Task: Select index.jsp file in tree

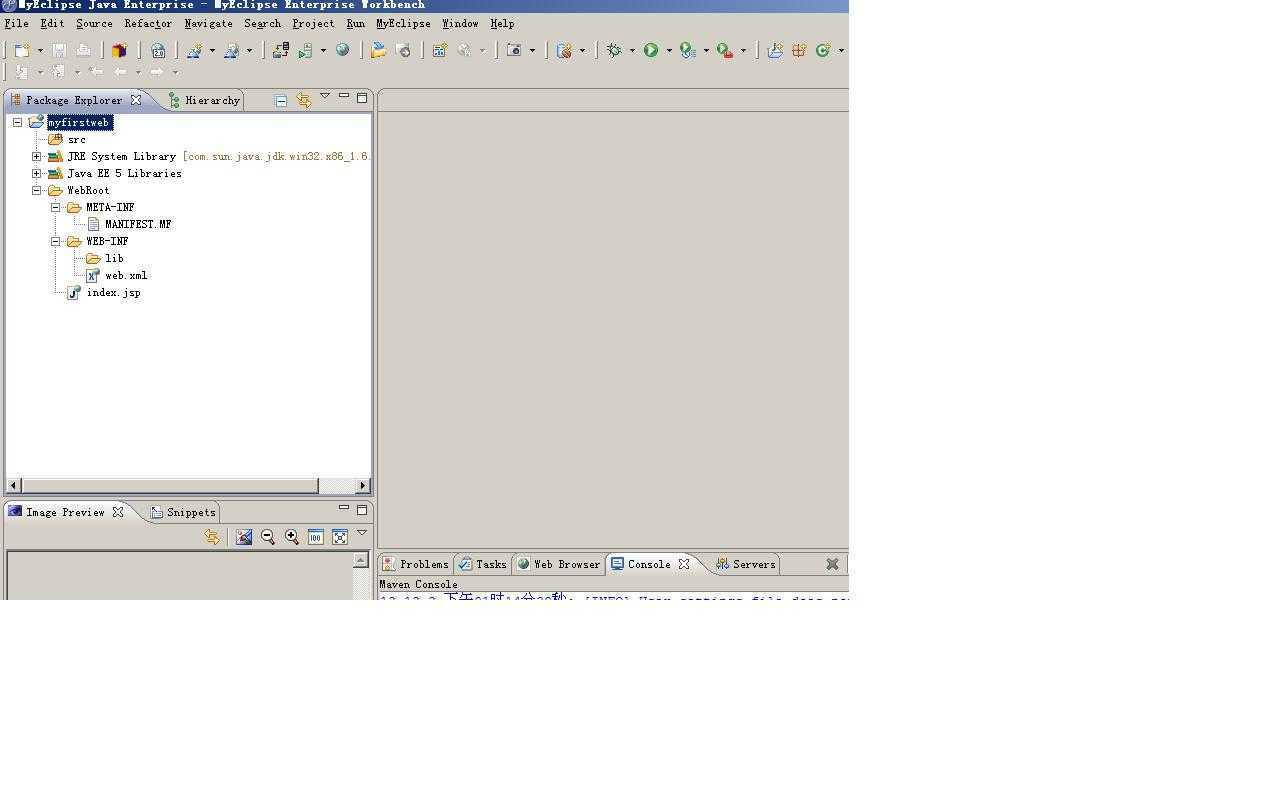Action: 104,292
